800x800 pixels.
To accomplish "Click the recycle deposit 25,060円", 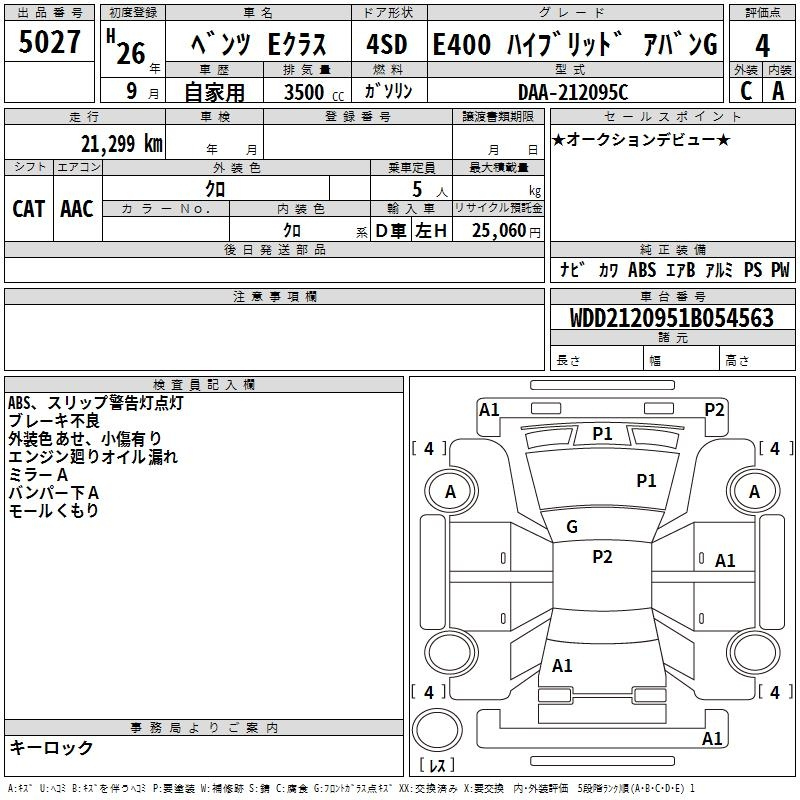I will coord(506,231).
